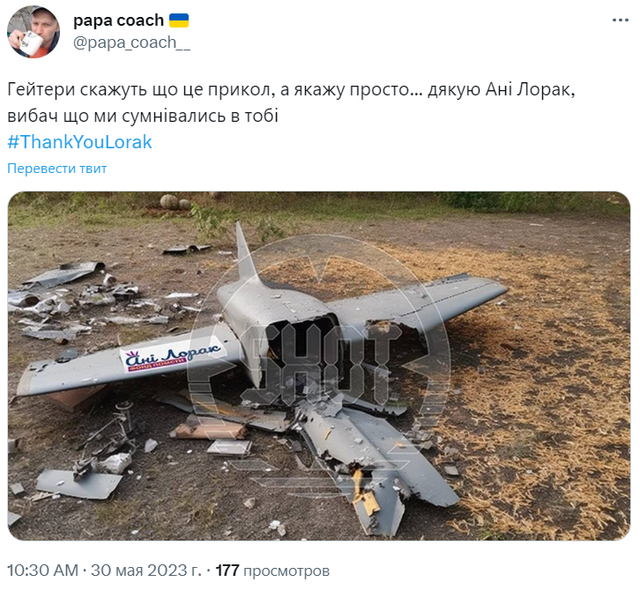Click the Перевести твит translate link
Screen dimensions: 640x591
click(57, 168)
